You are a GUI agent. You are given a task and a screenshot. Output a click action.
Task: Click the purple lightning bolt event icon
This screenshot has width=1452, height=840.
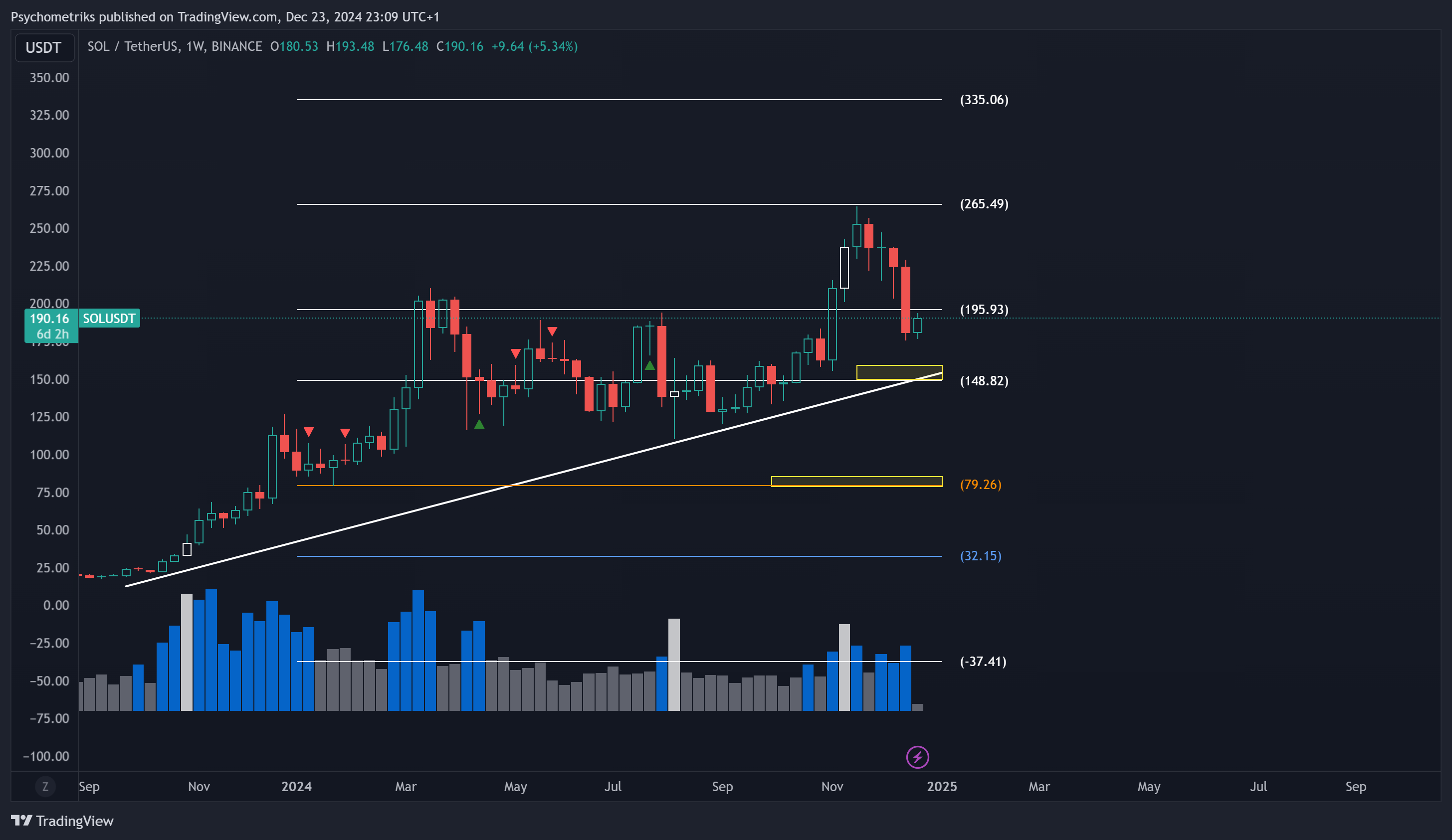(917, 757)
